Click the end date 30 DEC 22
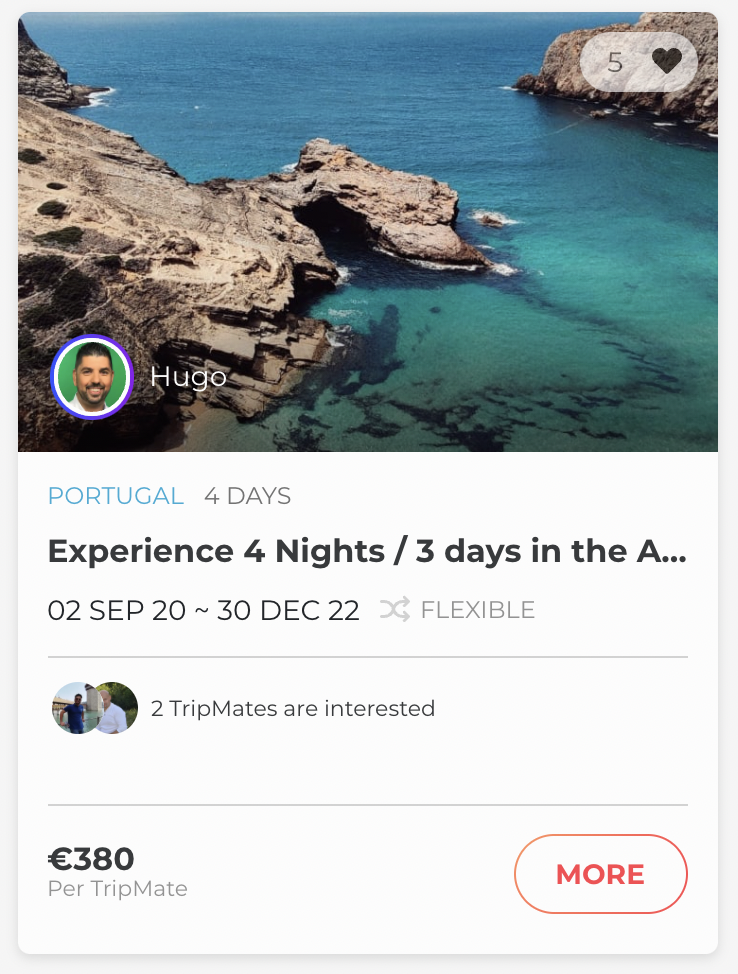Image resolution: width=738 pixels, height=974 pixels. (288, 610)
